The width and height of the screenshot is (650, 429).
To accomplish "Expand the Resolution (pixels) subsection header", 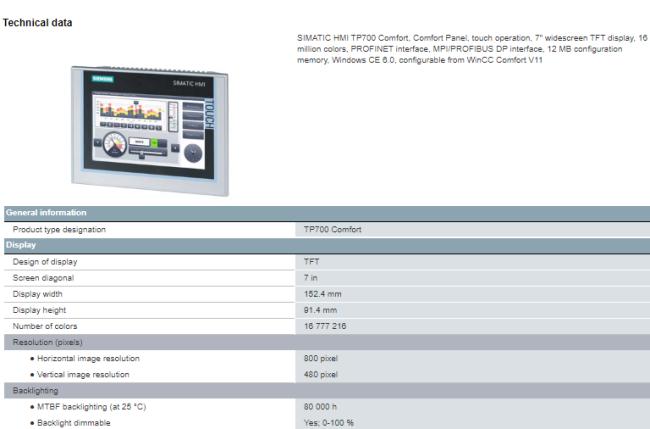I will (x=48, y=342).
